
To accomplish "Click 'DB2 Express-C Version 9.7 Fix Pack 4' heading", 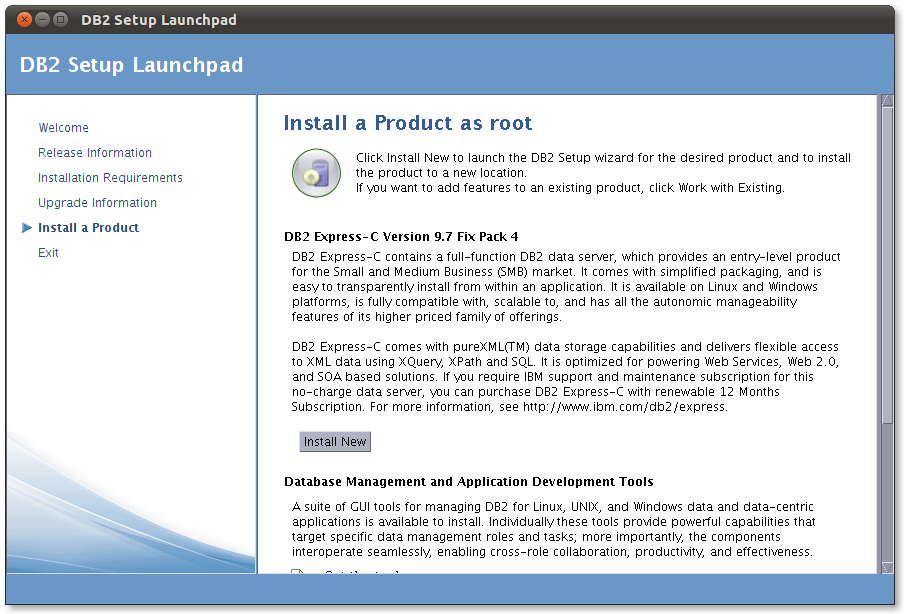I will 401,236.
